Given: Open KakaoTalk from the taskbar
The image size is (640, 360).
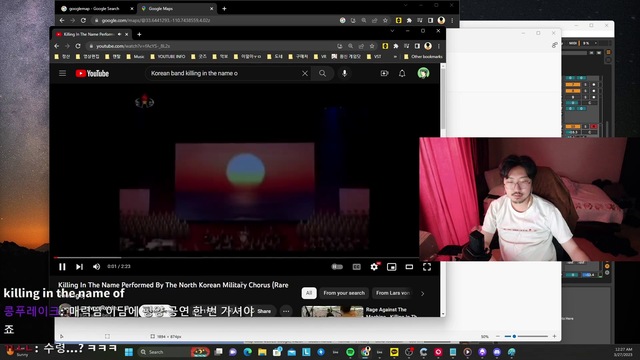Looking at the screenshot, I should (394, 352).
